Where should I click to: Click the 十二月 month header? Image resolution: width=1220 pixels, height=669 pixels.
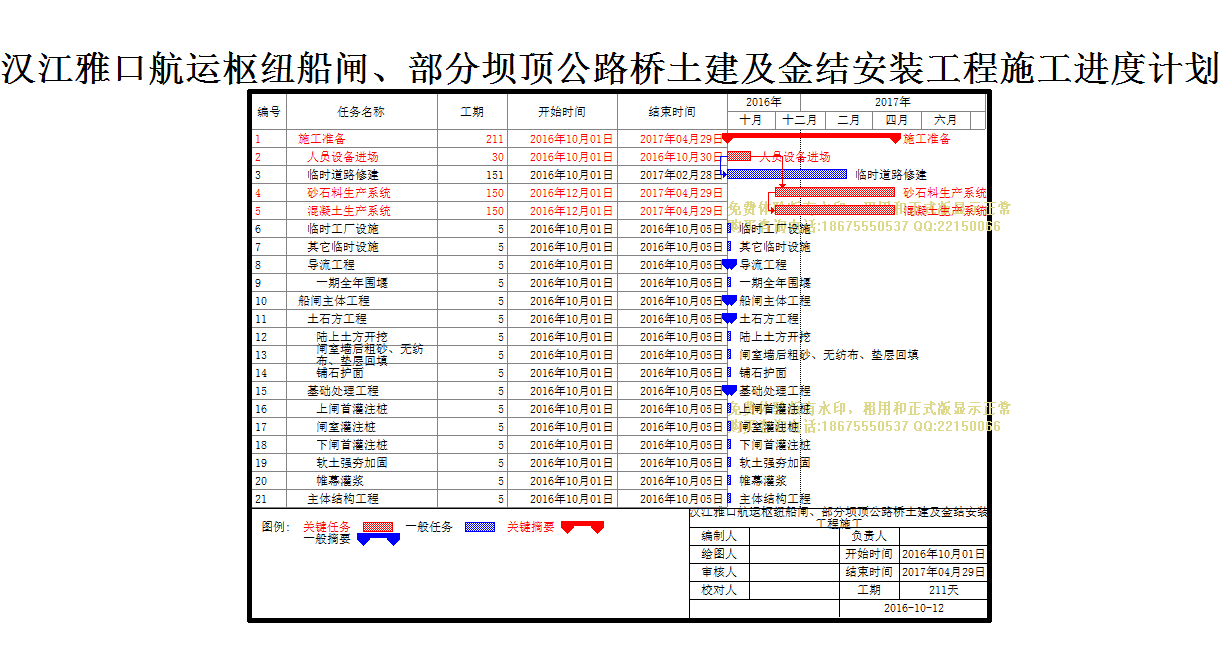(x=800, y=120)
